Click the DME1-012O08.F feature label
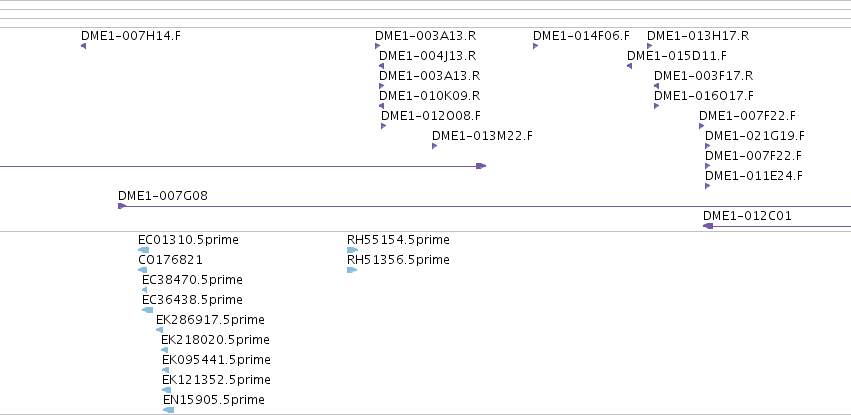 [x=431, y=116]
